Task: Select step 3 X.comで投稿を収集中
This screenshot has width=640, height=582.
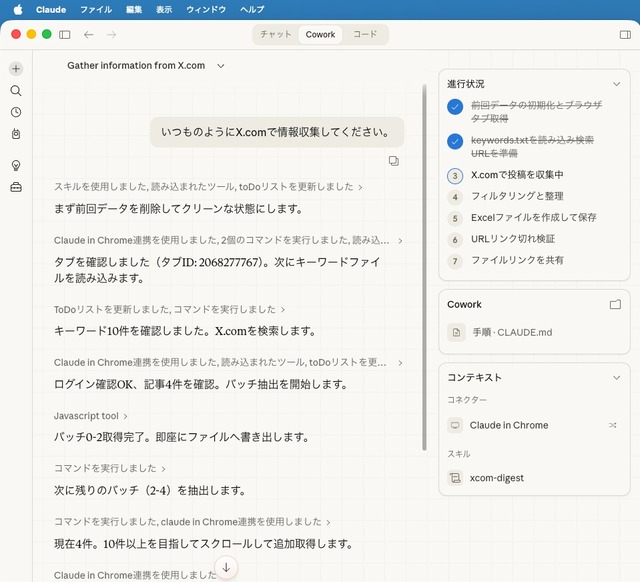Action: [x=517, y=175]
